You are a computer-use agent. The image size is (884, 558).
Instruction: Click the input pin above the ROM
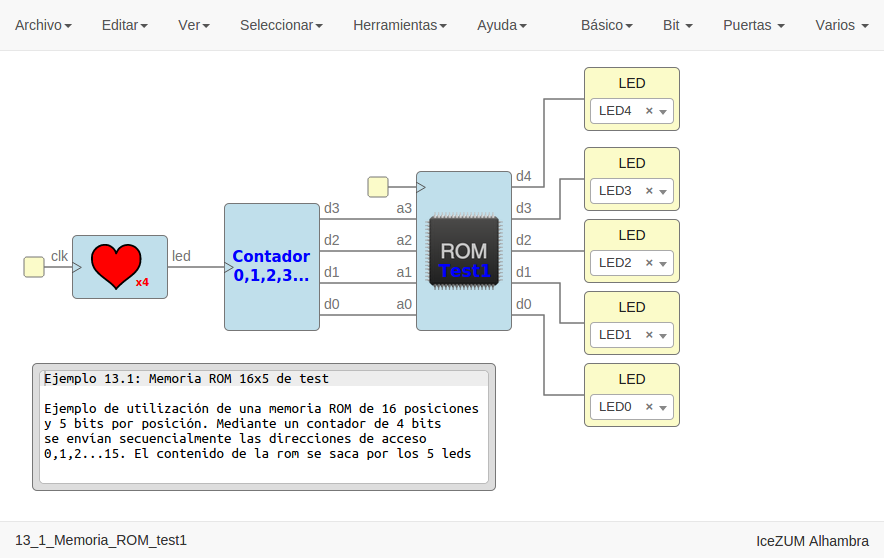[378, 186]
